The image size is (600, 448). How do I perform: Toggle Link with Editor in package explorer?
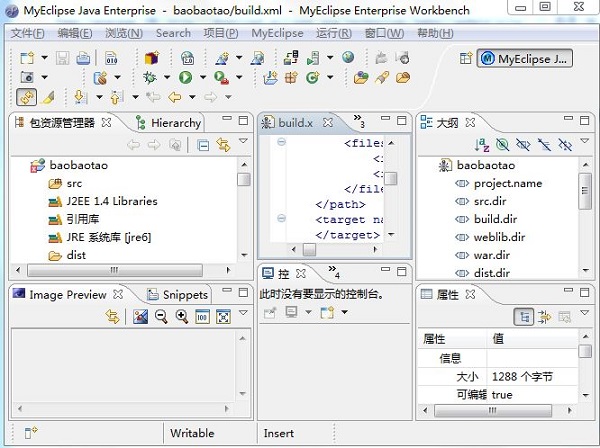point(222,145)
